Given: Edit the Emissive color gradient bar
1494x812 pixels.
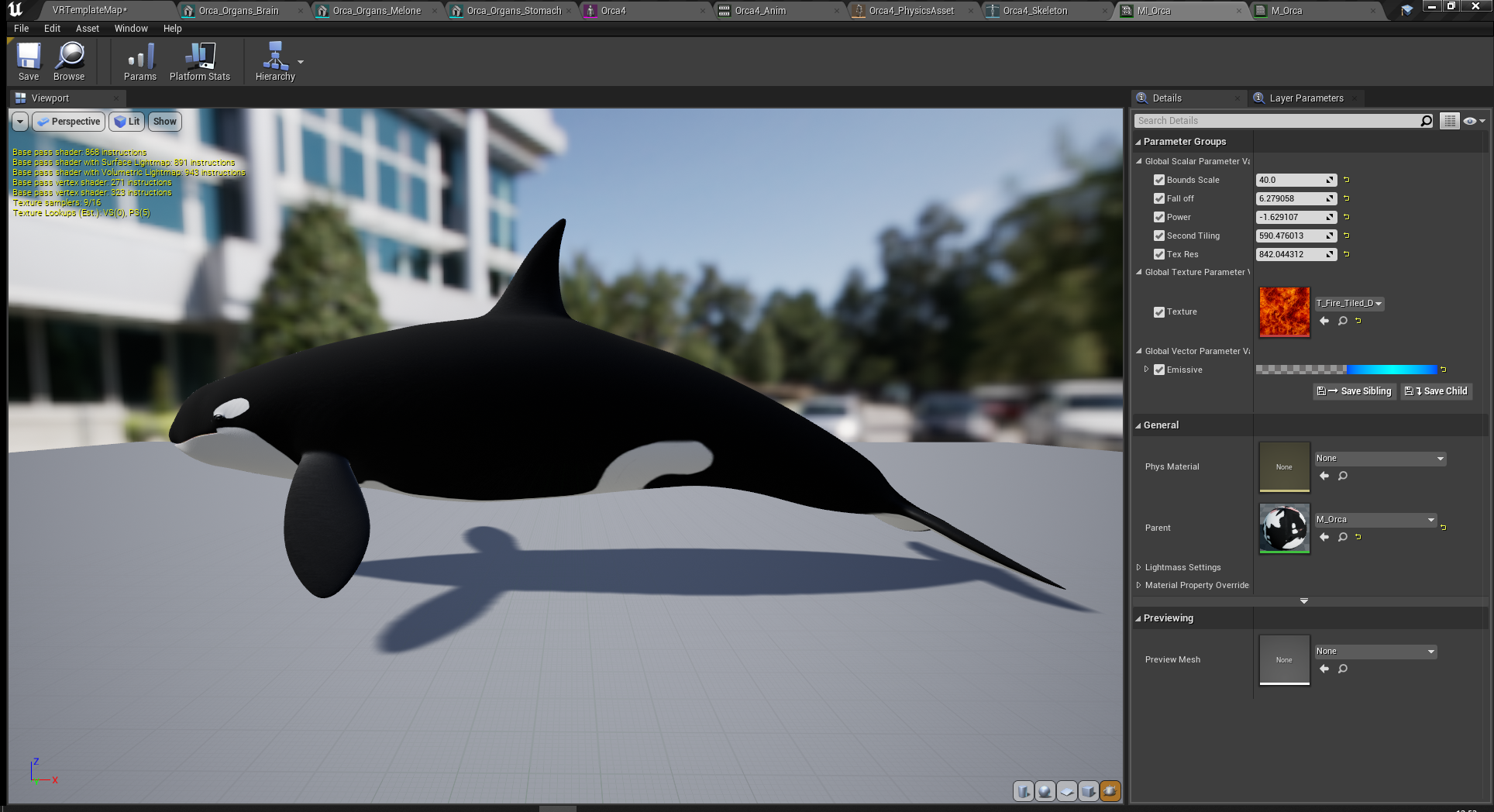Looking at the screenshot, I should (x=1348, y=370).
